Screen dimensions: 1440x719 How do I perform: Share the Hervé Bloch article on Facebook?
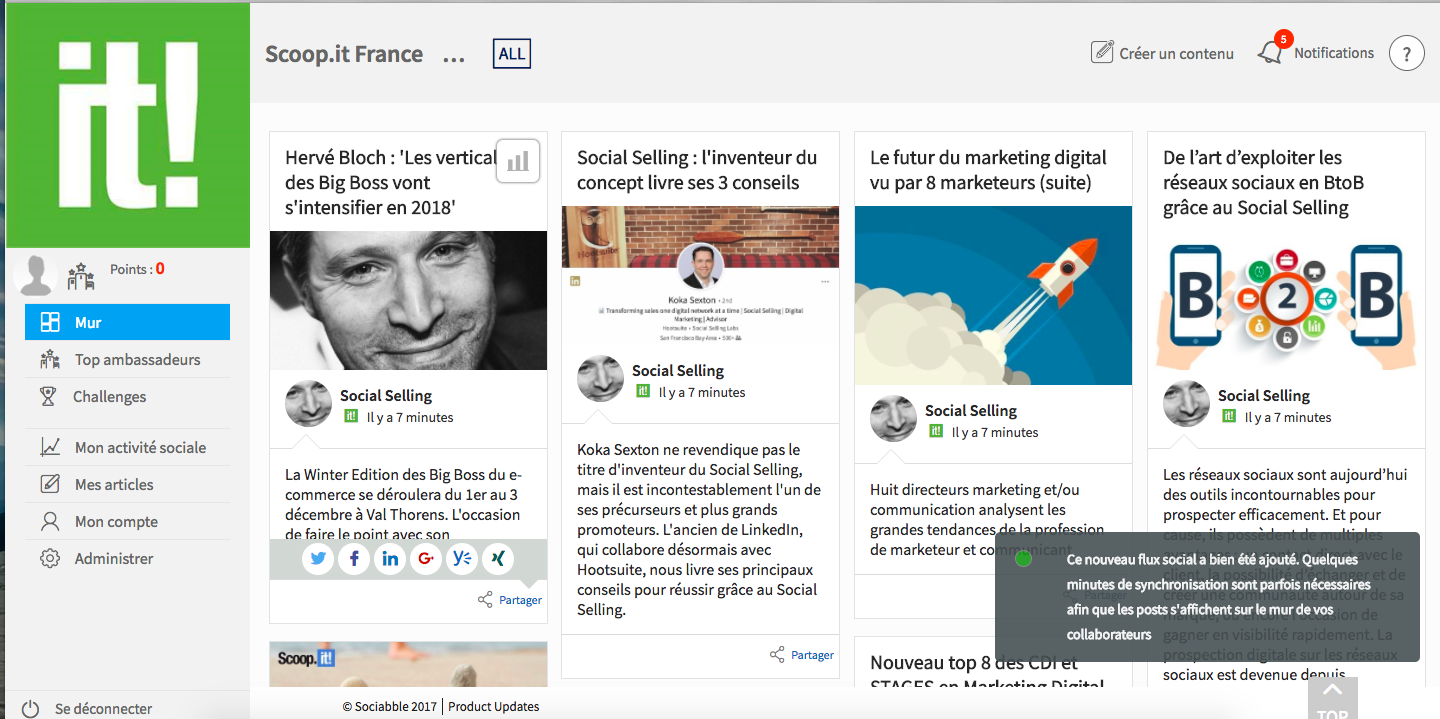pos(354,559)
